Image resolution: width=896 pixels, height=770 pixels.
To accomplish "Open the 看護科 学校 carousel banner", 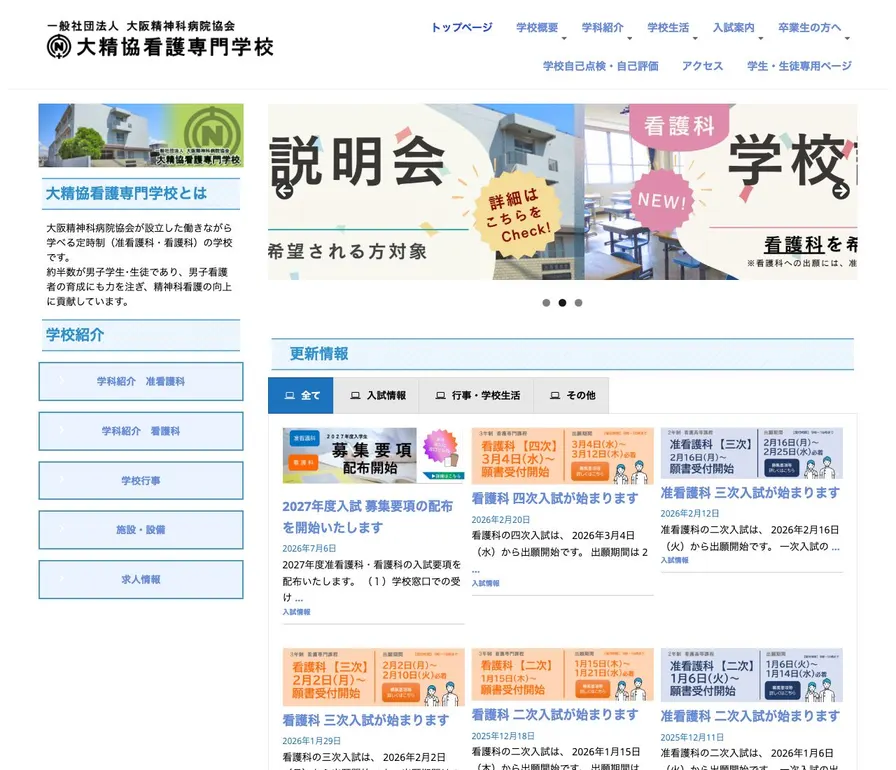I will 721,191.
